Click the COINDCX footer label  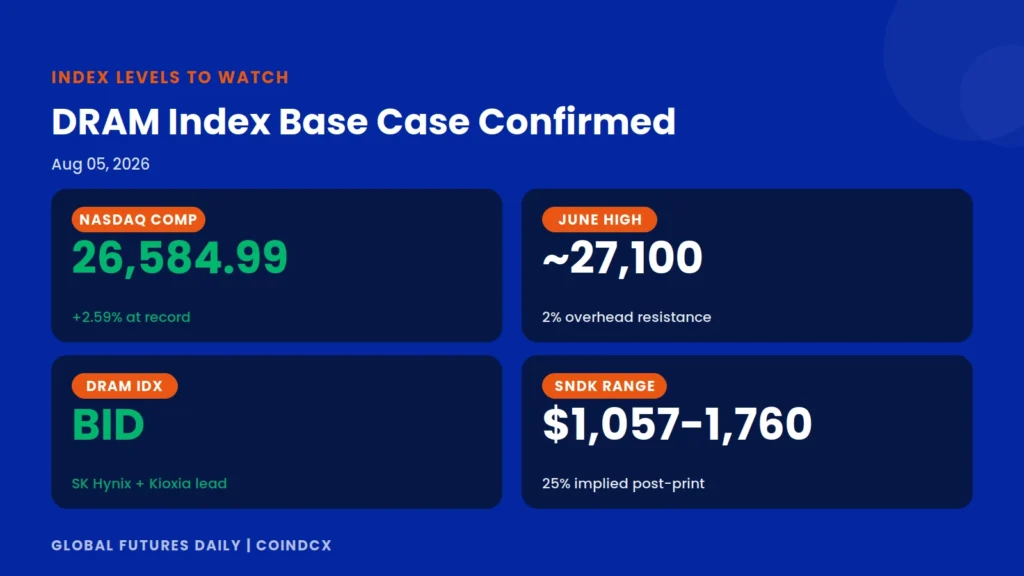click(x=294, y=545)
